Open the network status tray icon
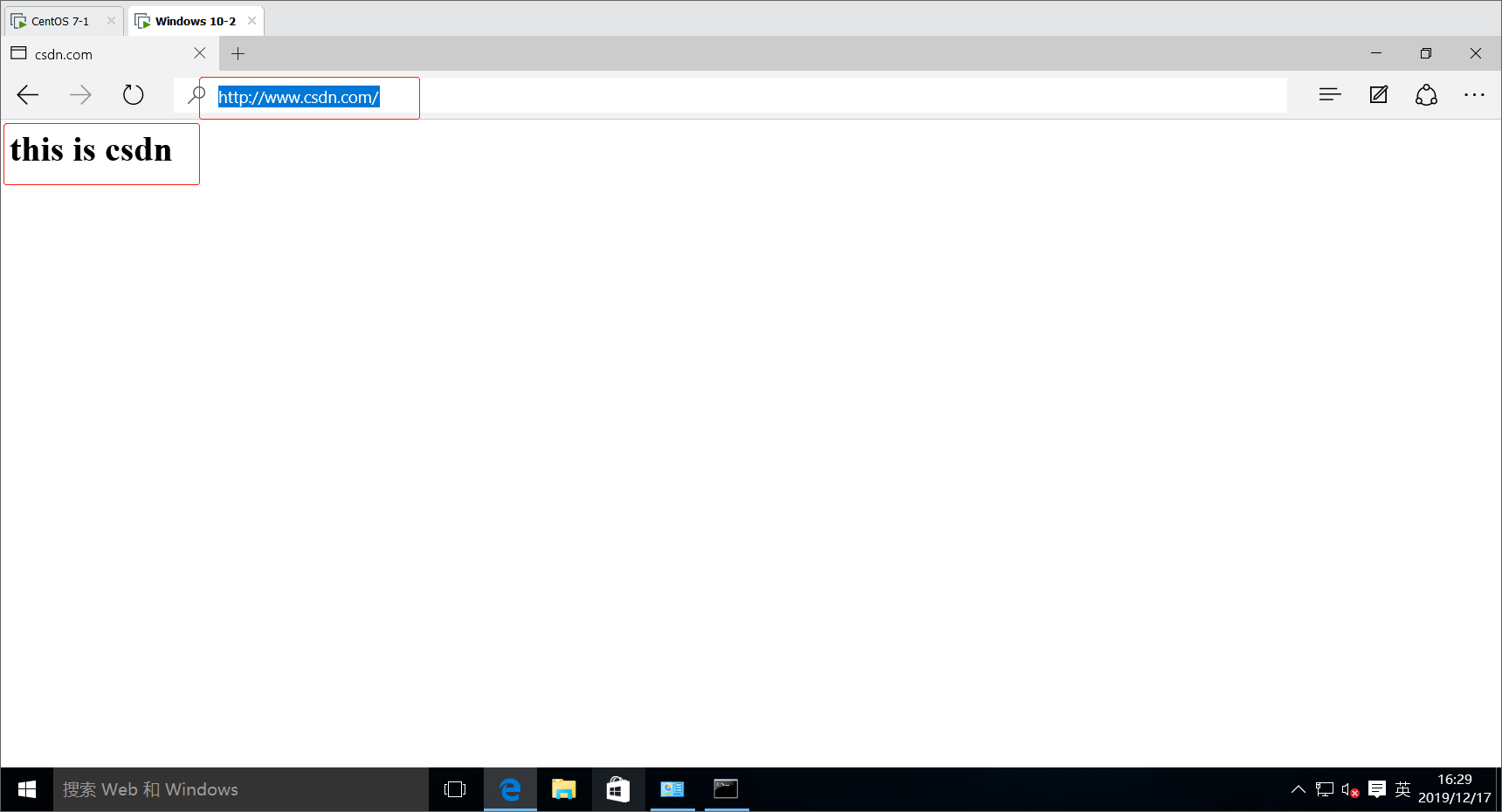This screenshot has height=812, width=1502. tap(1325, 789)
